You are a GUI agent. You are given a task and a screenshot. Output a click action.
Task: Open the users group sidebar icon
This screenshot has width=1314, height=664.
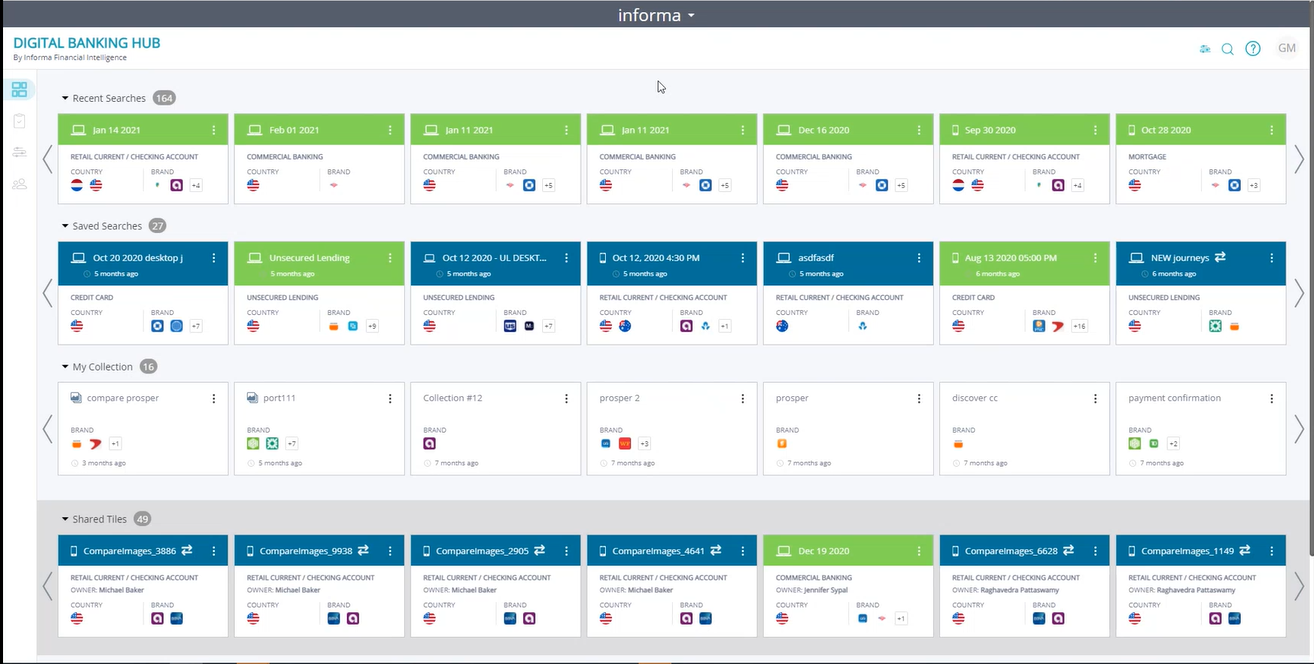19,184
